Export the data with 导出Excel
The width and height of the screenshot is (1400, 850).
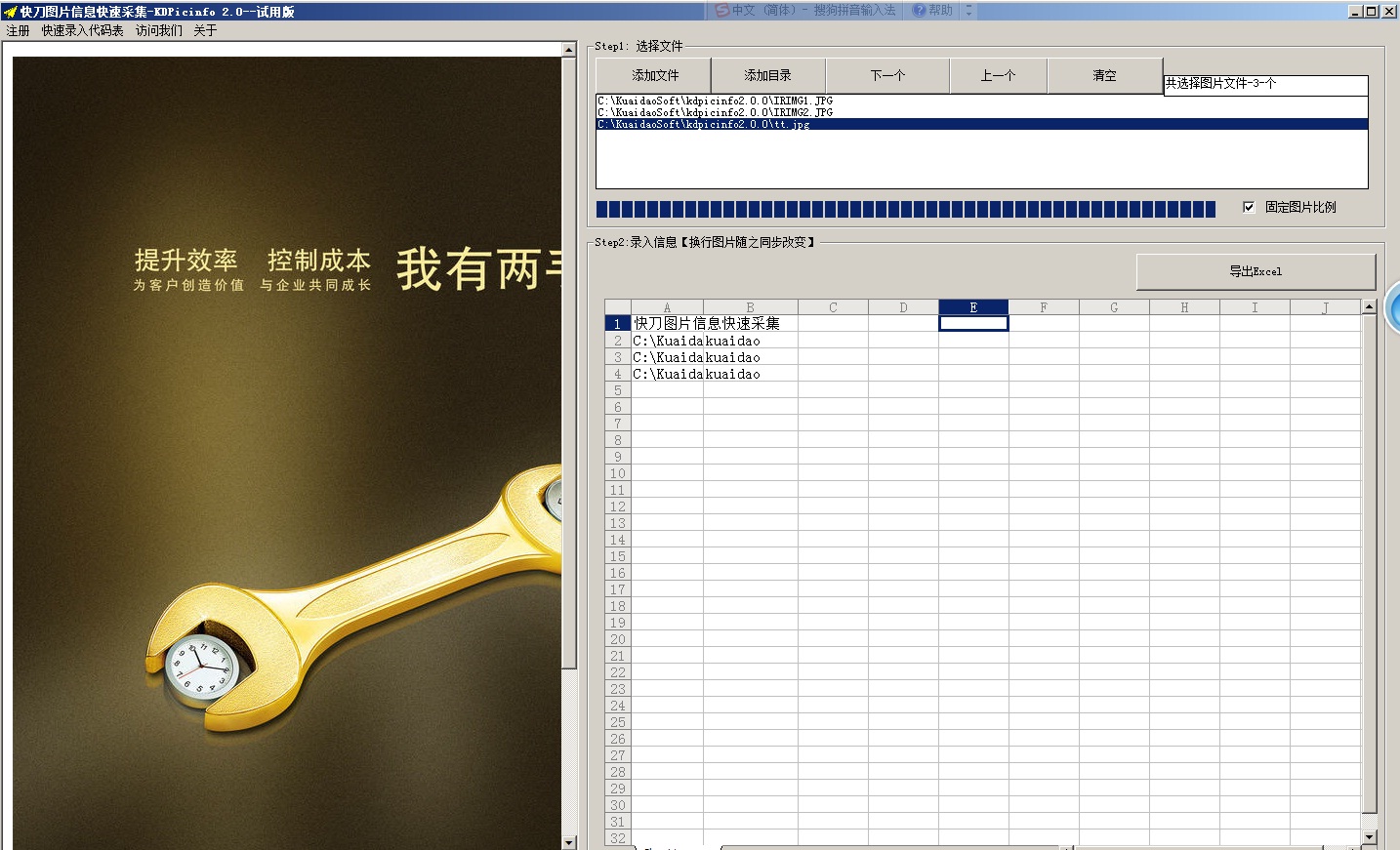click(1256, 271)
